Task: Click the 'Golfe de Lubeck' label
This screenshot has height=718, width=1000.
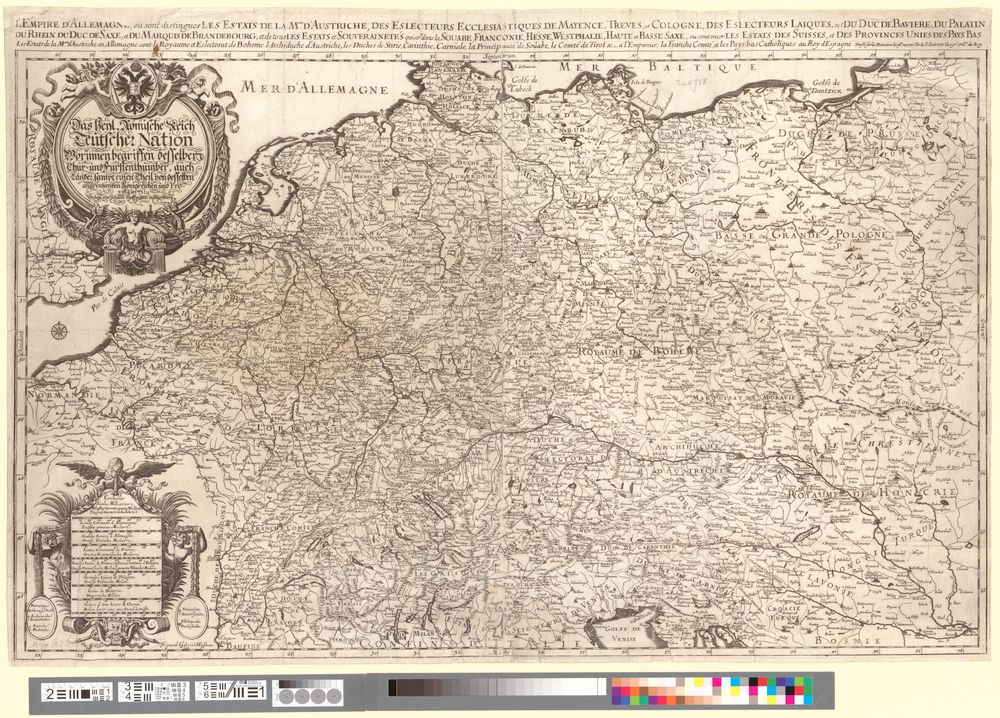Action: pos(526,84)
